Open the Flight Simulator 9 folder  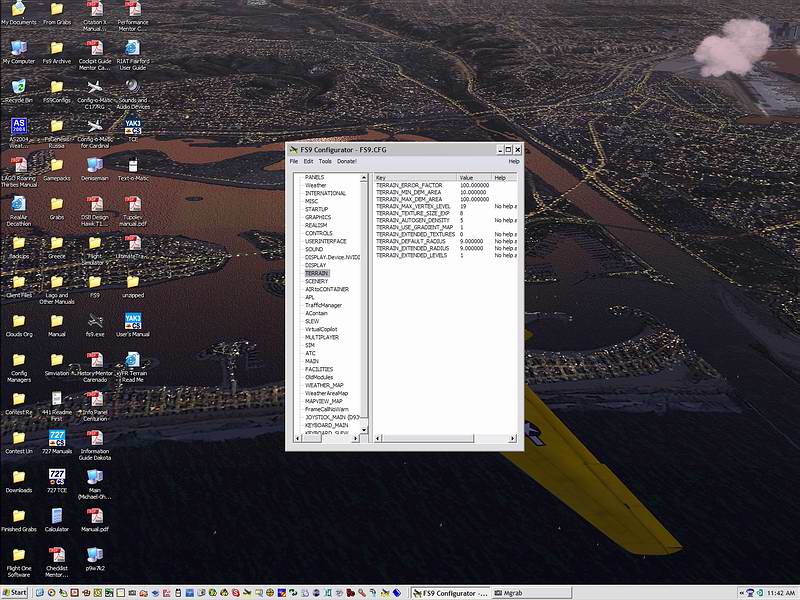[95, 243]
